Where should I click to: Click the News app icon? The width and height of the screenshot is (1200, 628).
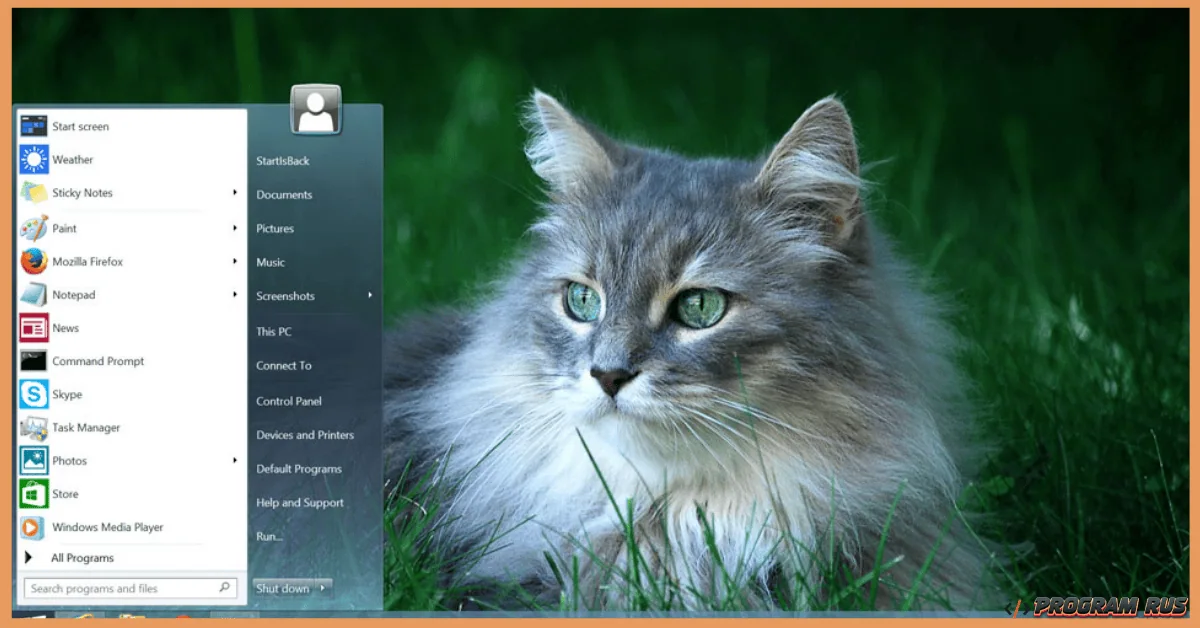34,328
